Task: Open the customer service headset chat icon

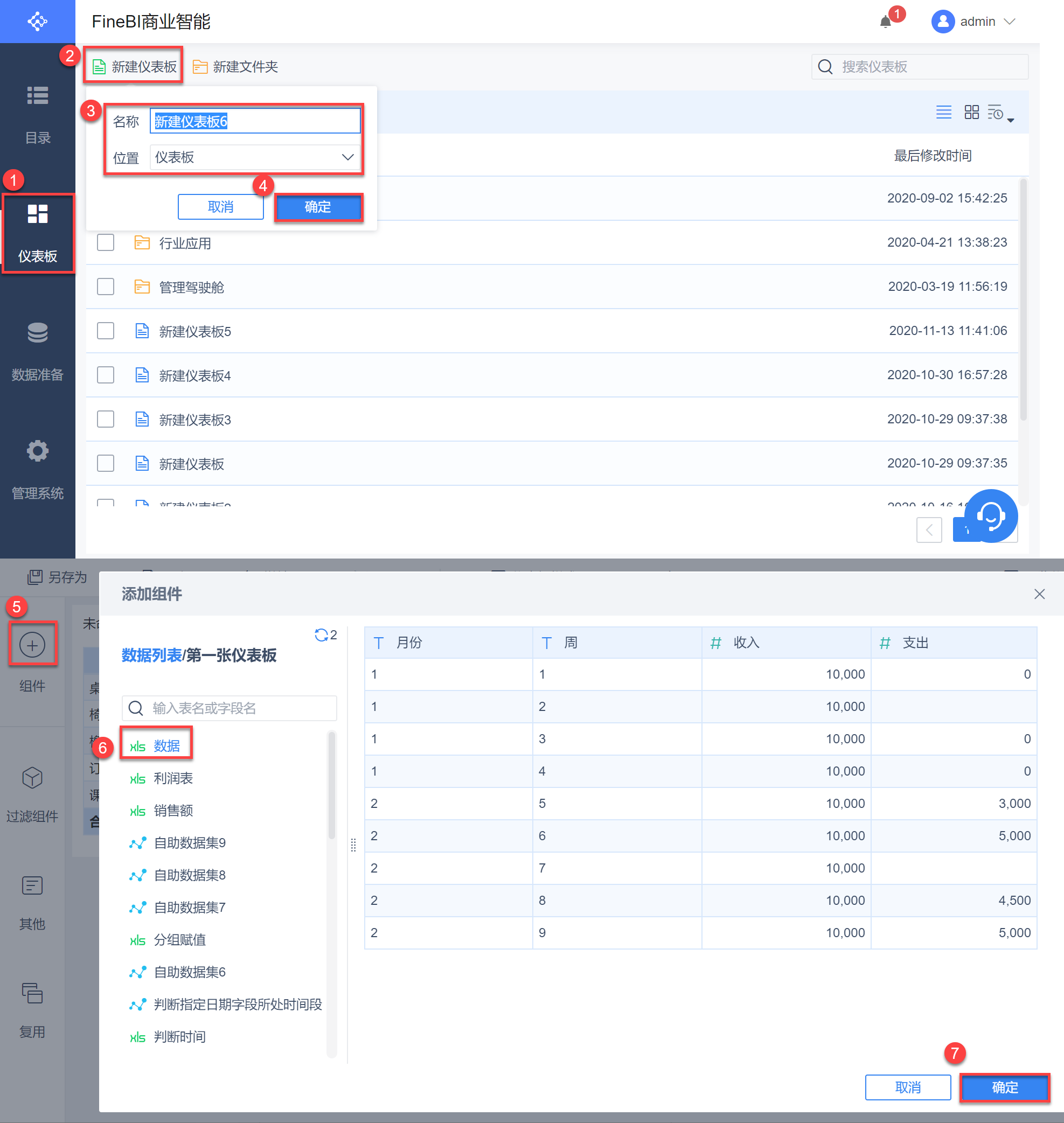Action: point(990,515)
